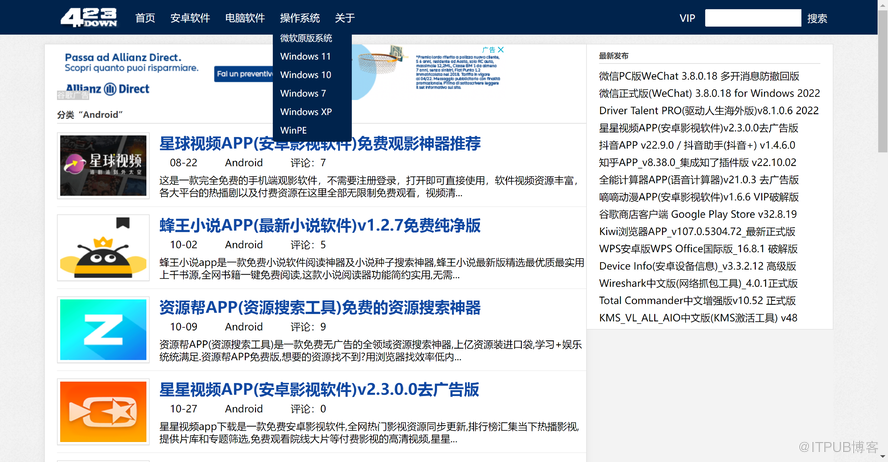
Task: Click Android category under 蜂王小说 post
Action: 244,245
